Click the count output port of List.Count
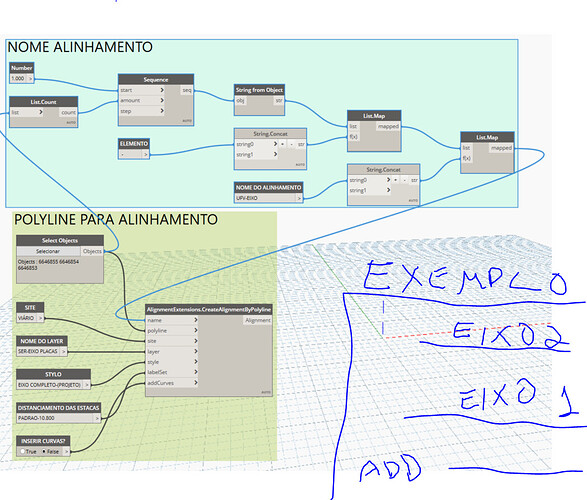Screen dimensions: 587x500 [68, 112]
